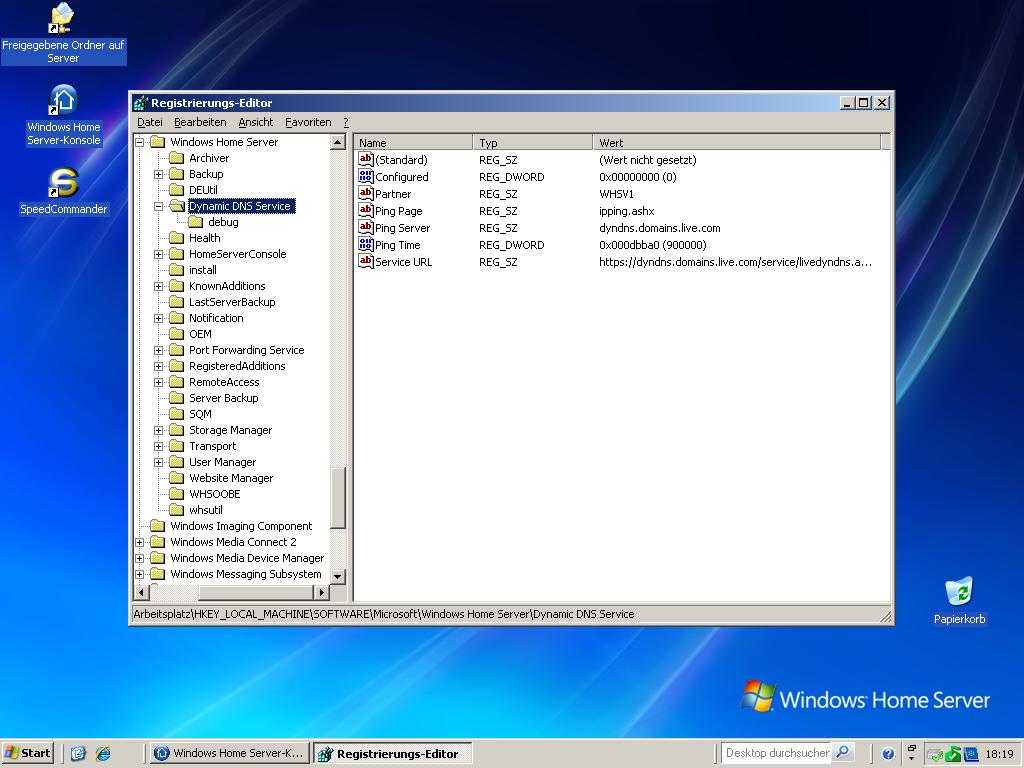Expand the Backup registry key
1024x768 pixels.
click(x=158, y=174)
